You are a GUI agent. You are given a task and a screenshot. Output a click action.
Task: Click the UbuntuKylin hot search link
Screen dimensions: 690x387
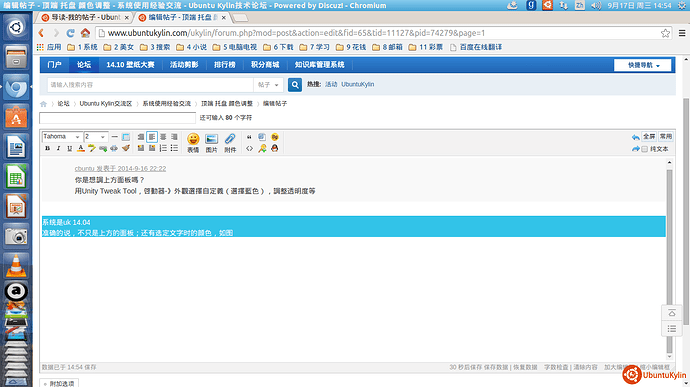click(x=357, y=84)
